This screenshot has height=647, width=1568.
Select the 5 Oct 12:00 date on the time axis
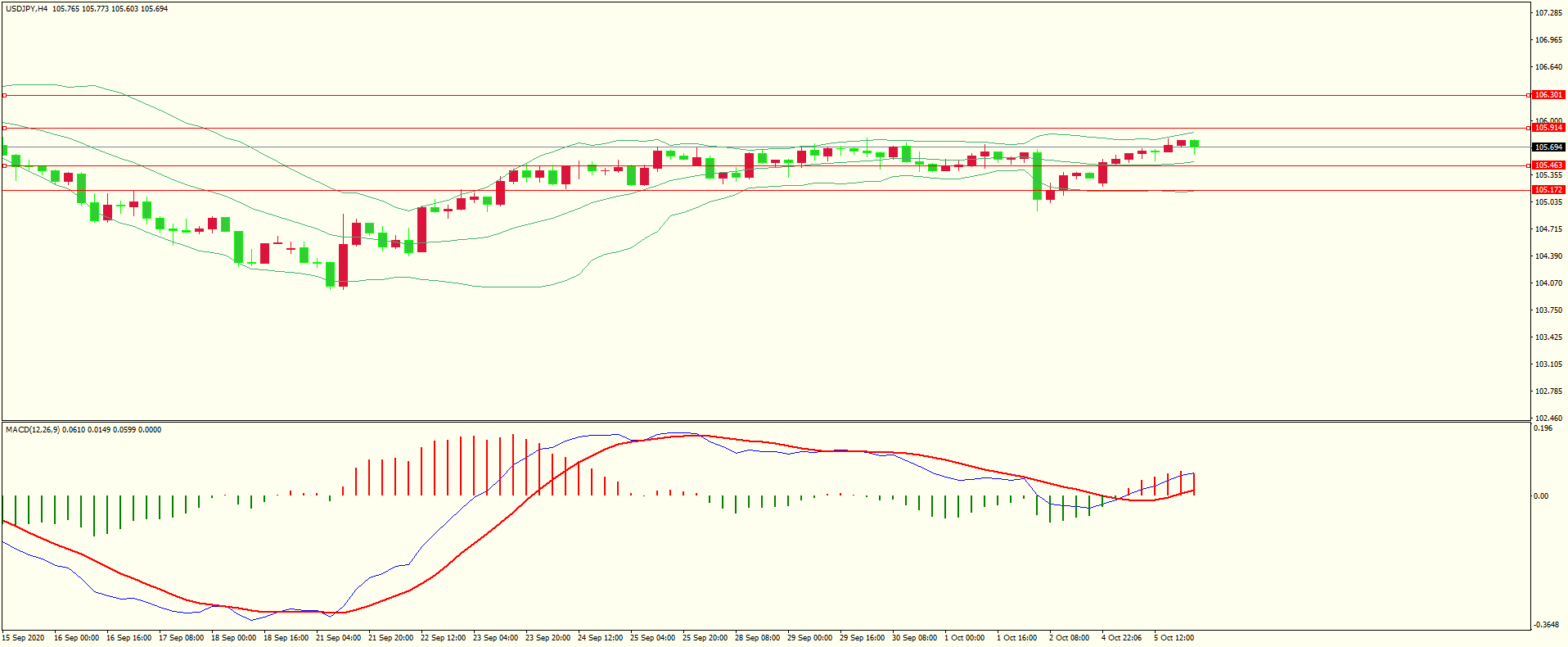click(x=1174, y=638)
